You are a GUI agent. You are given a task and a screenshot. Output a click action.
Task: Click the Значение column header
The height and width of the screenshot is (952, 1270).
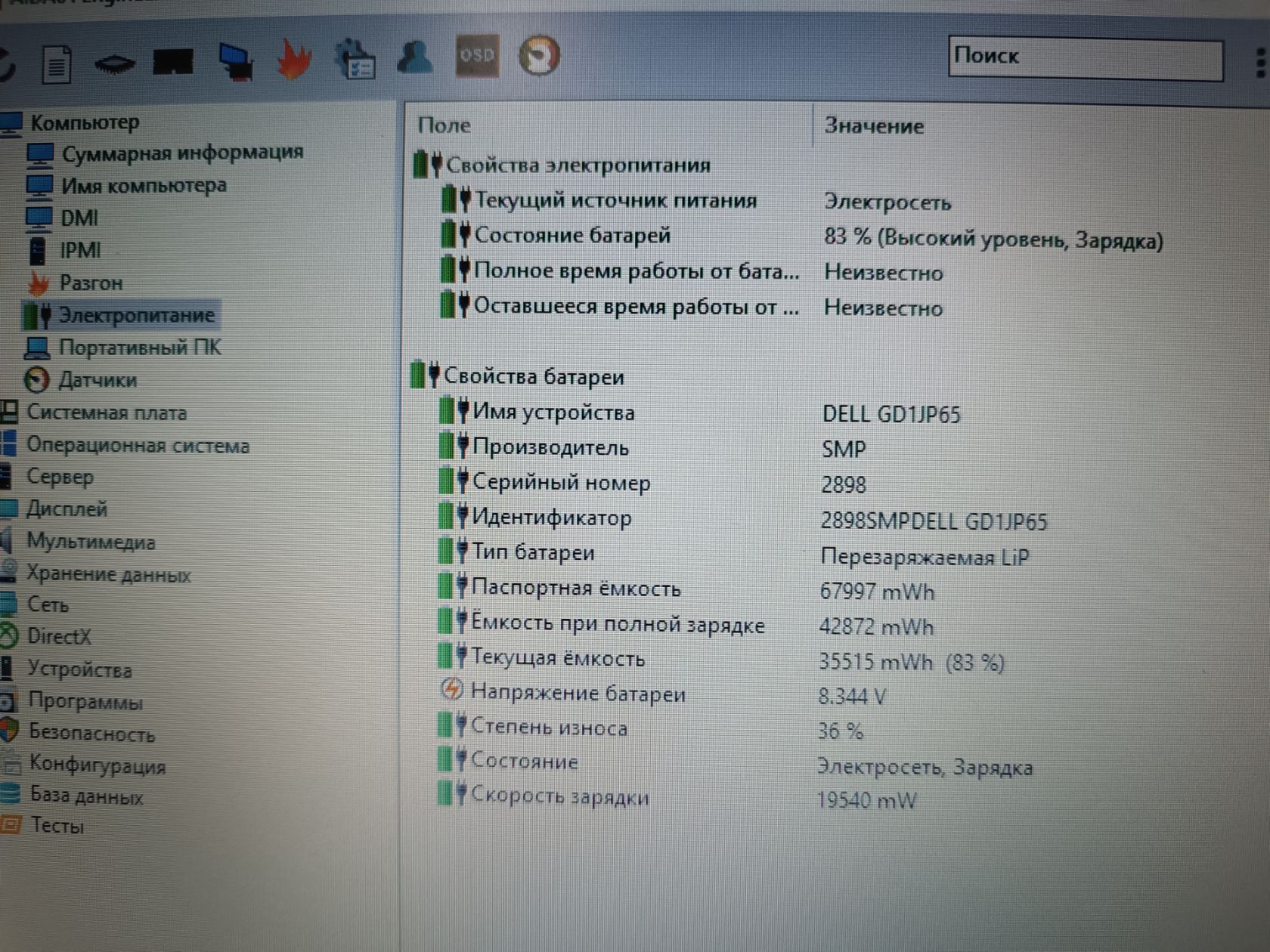point(874,125)
